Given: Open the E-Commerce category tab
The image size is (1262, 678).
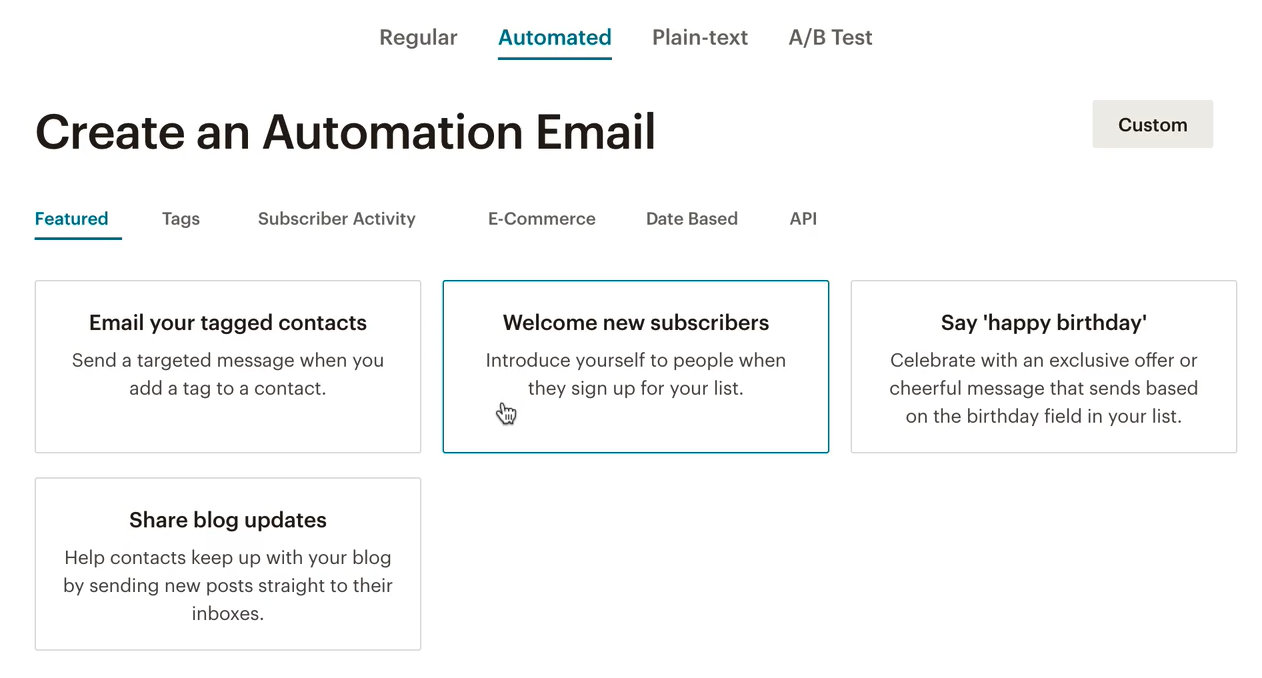Looking at the screenshot, I should [541, 219].
